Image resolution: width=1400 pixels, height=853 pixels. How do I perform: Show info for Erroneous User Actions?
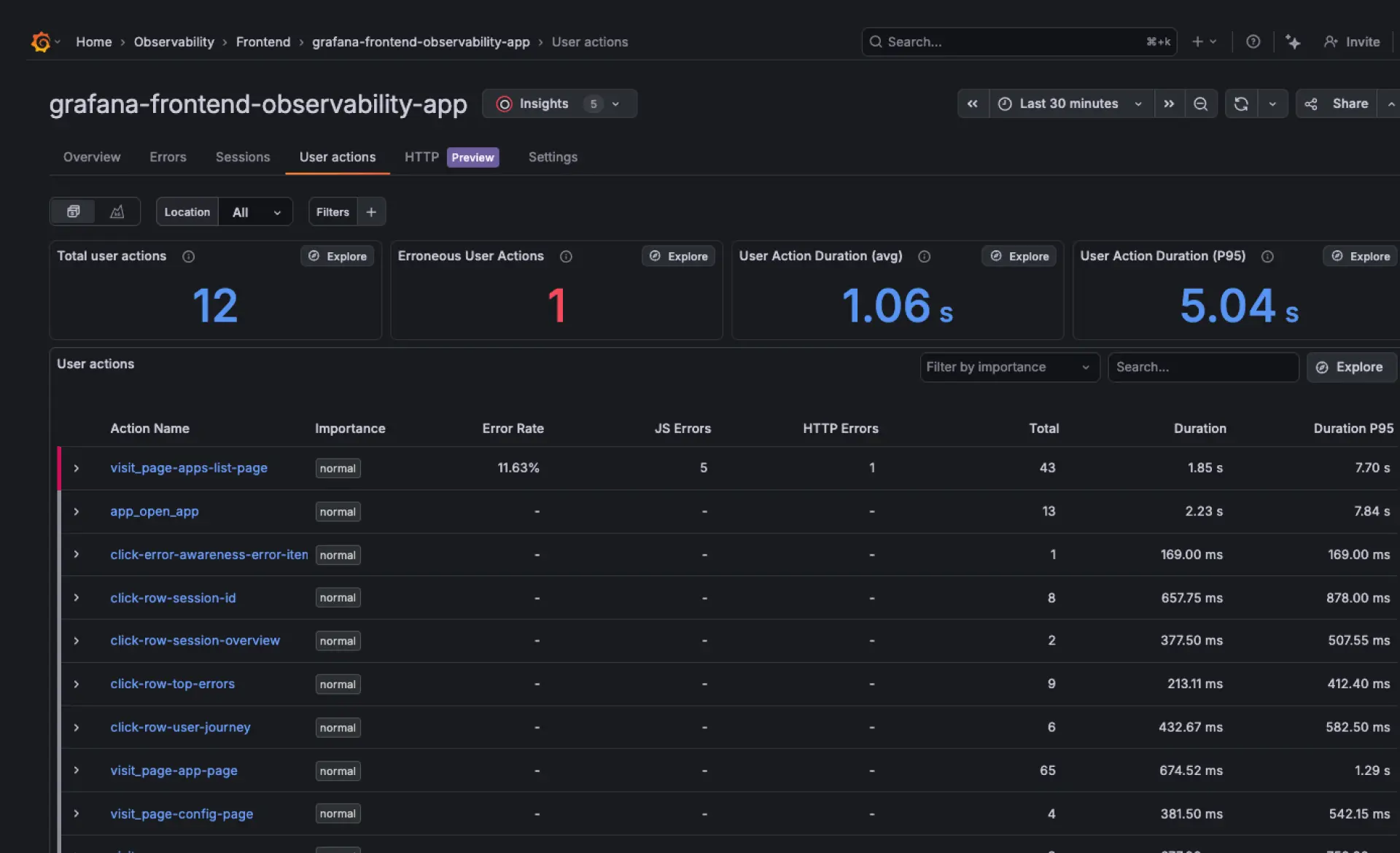(x=566, y=257)
